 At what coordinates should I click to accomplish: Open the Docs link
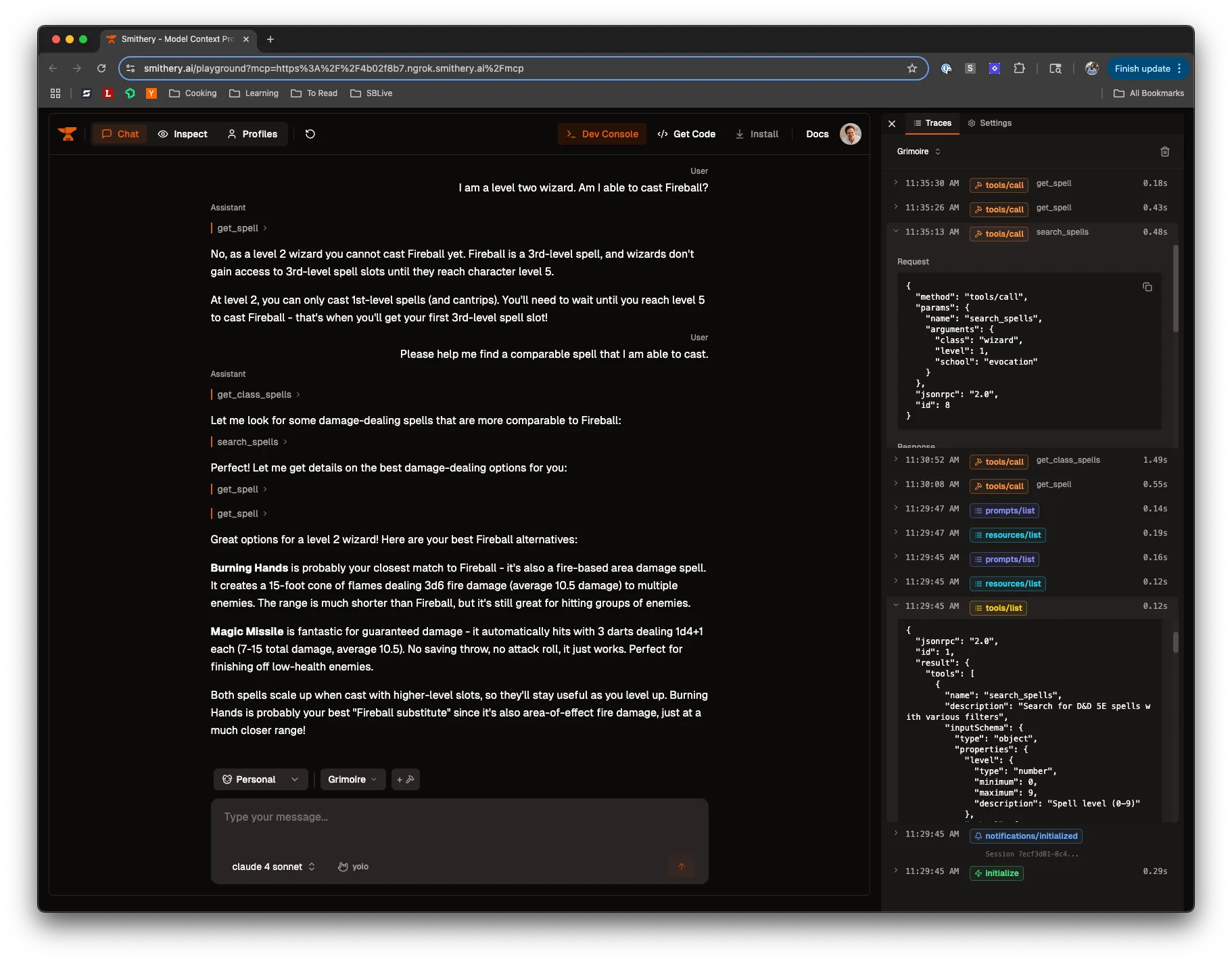[x=817, y=134]
